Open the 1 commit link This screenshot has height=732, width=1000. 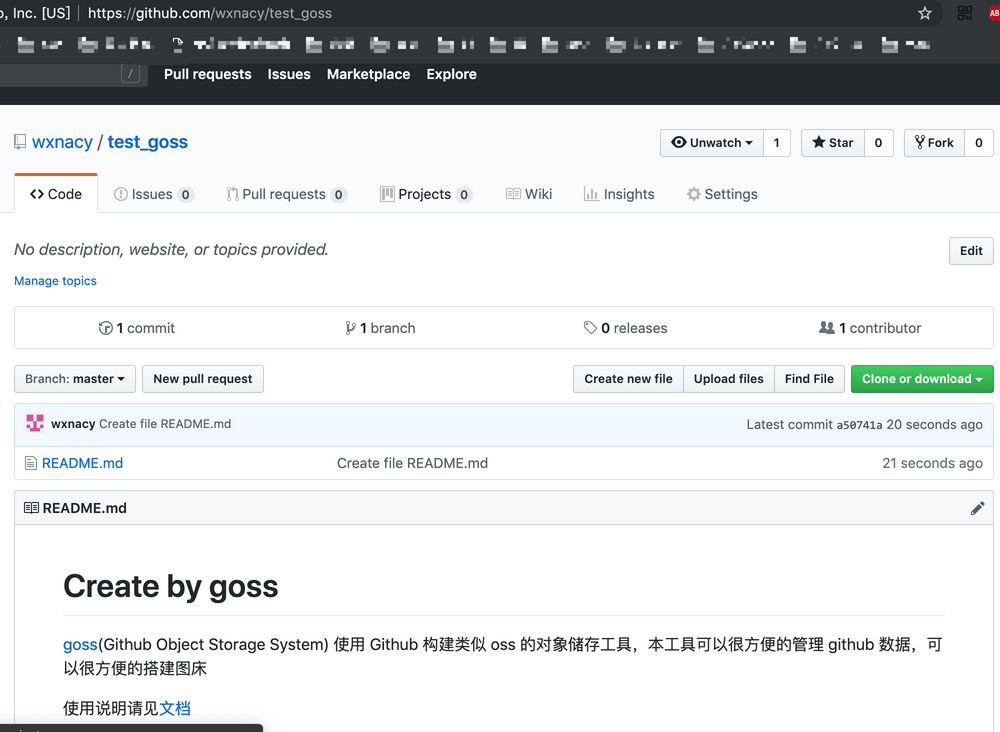tap(136, 328)
